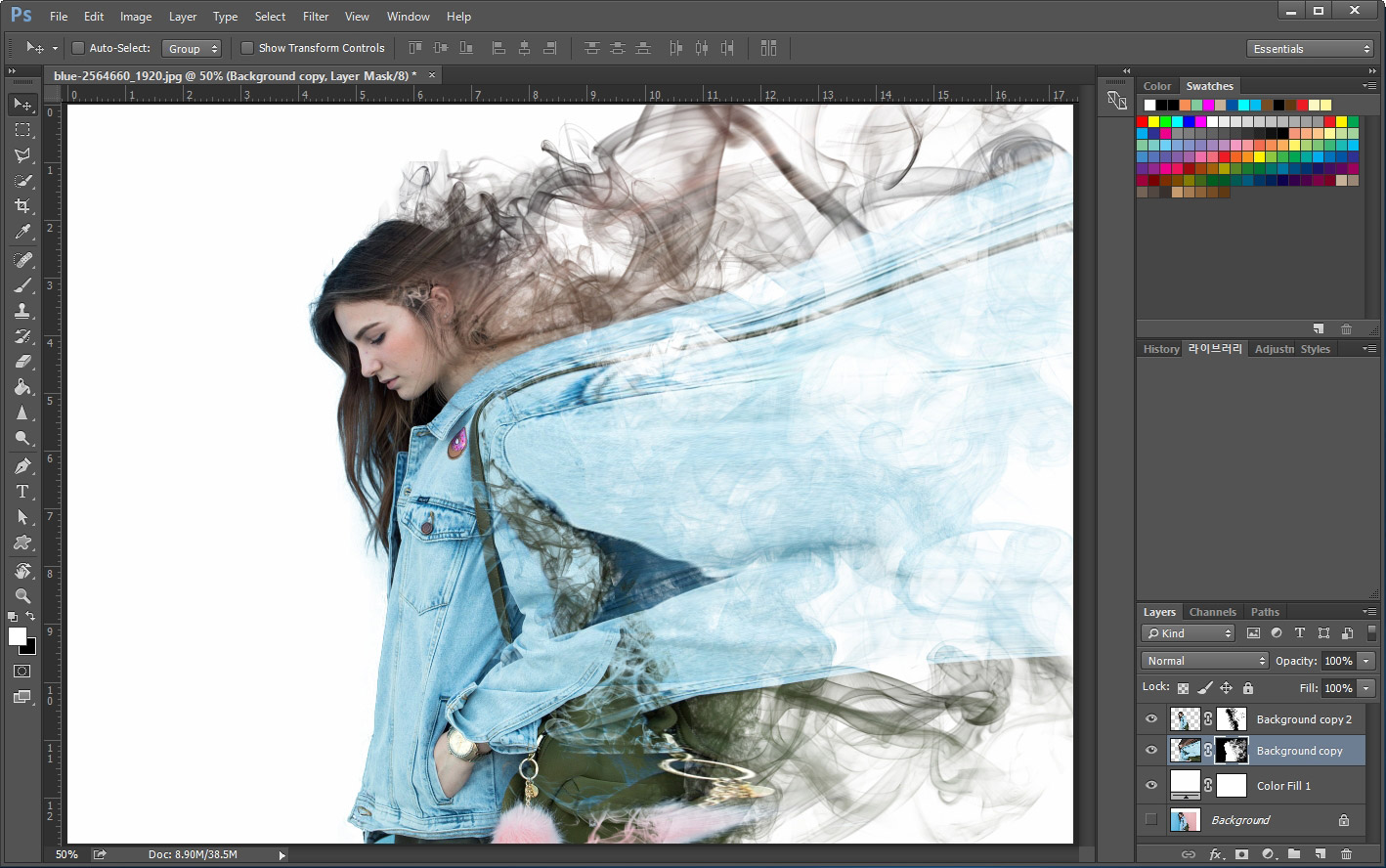Toggle lock position
Viewport: 1386px width, 868px height.
(1227, 688)
